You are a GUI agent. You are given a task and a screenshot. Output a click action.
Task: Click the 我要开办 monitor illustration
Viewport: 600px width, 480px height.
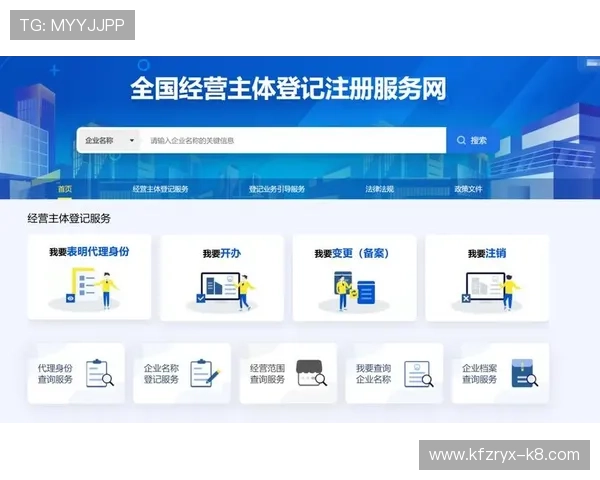[x=222, y=291]
